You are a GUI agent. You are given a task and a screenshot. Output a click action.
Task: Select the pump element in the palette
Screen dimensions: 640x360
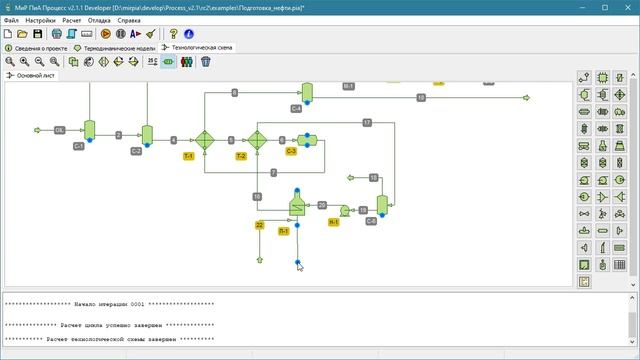(584, 180)
